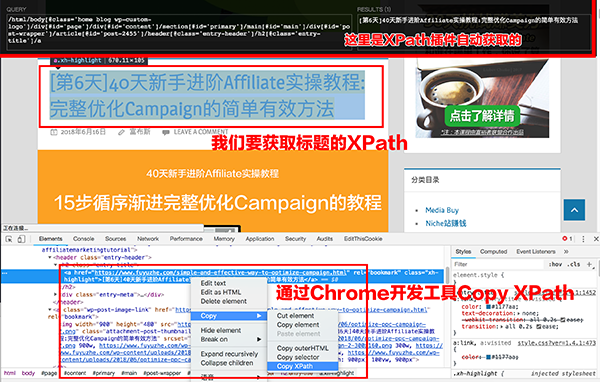Activate the inspect element picker icon

coord(9,239)
